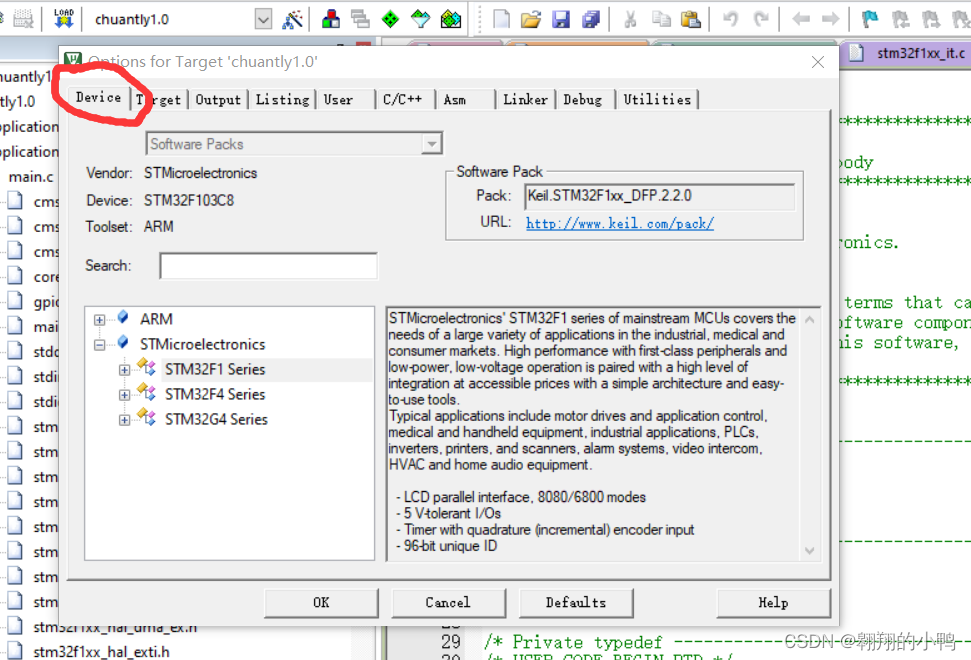Screen dimensions: 971x660
Task: Click the Help button
Action: tap(773, 602)
